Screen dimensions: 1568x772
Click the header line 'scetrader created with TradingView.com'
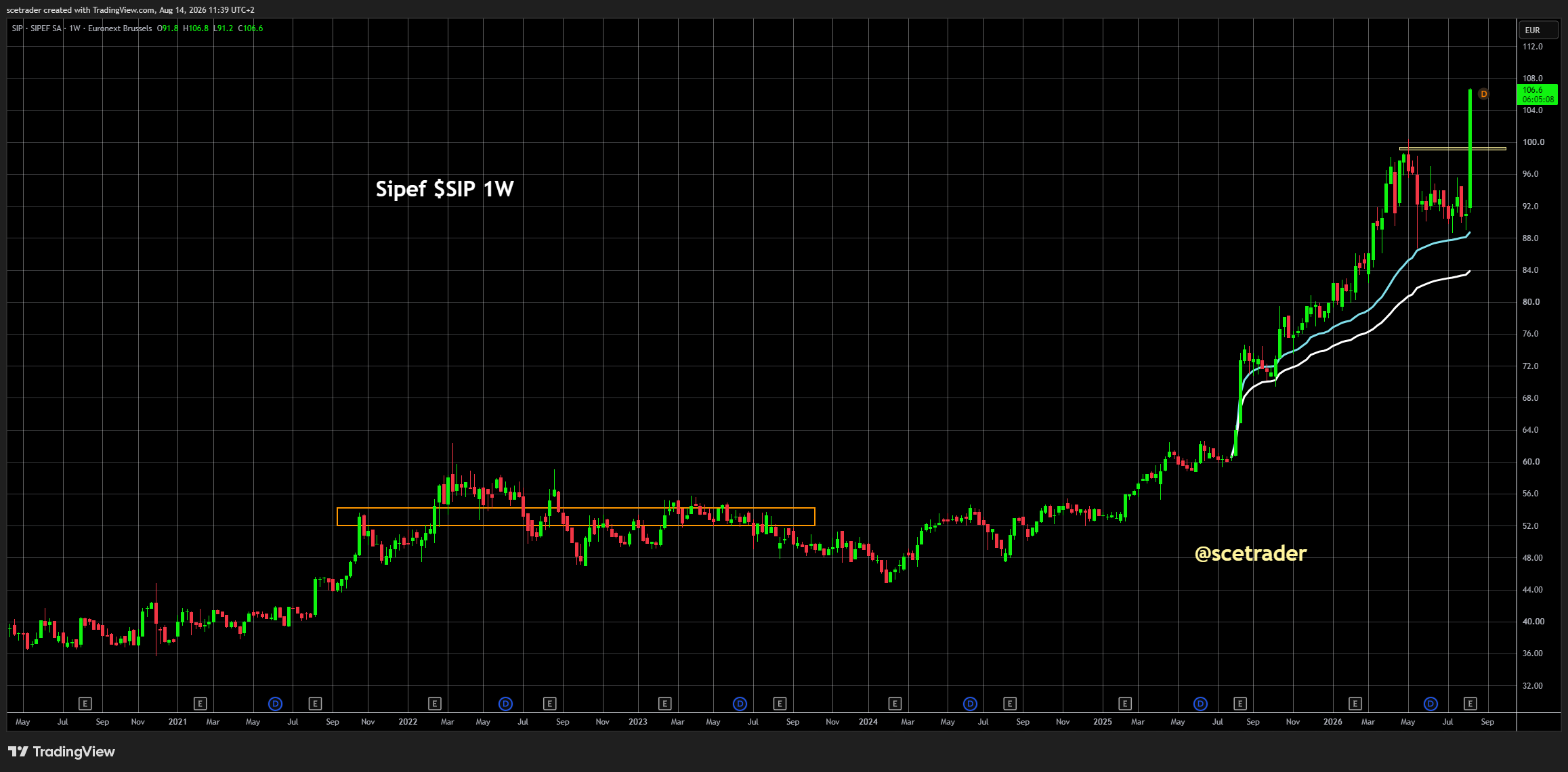pos(81,10)
